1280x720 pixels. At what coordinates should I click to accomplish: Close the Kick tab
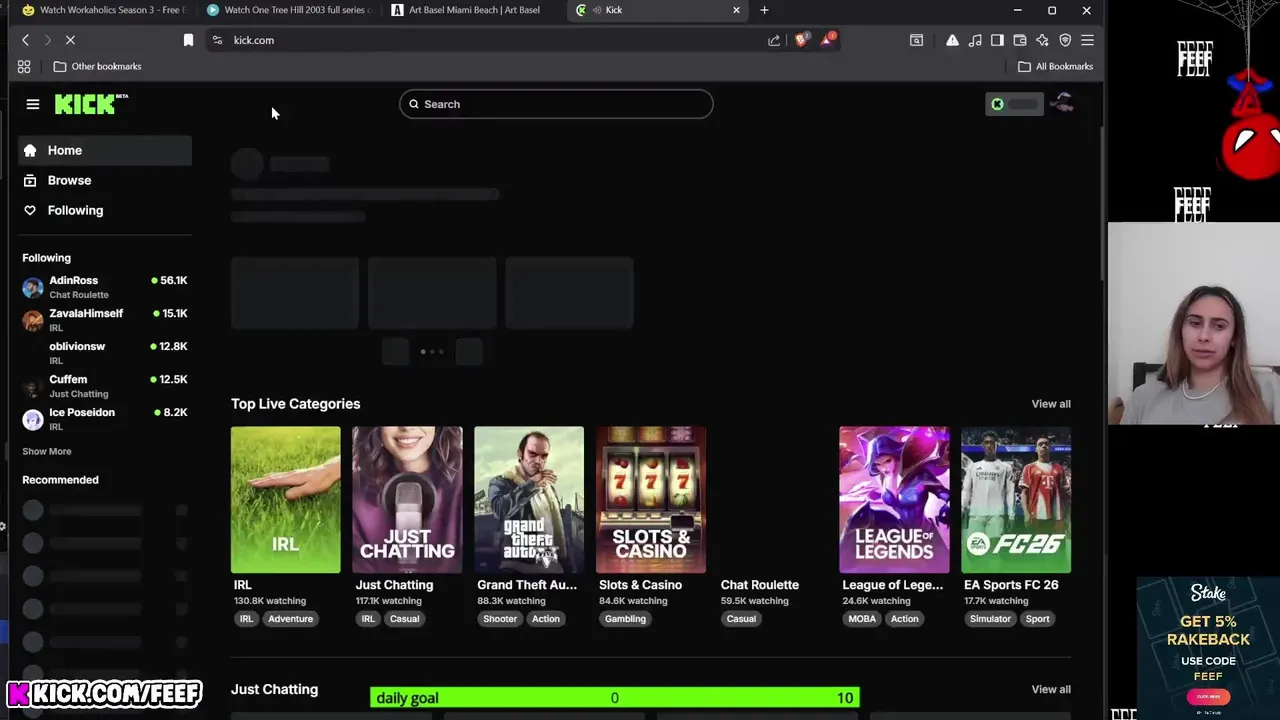(736, 10)
